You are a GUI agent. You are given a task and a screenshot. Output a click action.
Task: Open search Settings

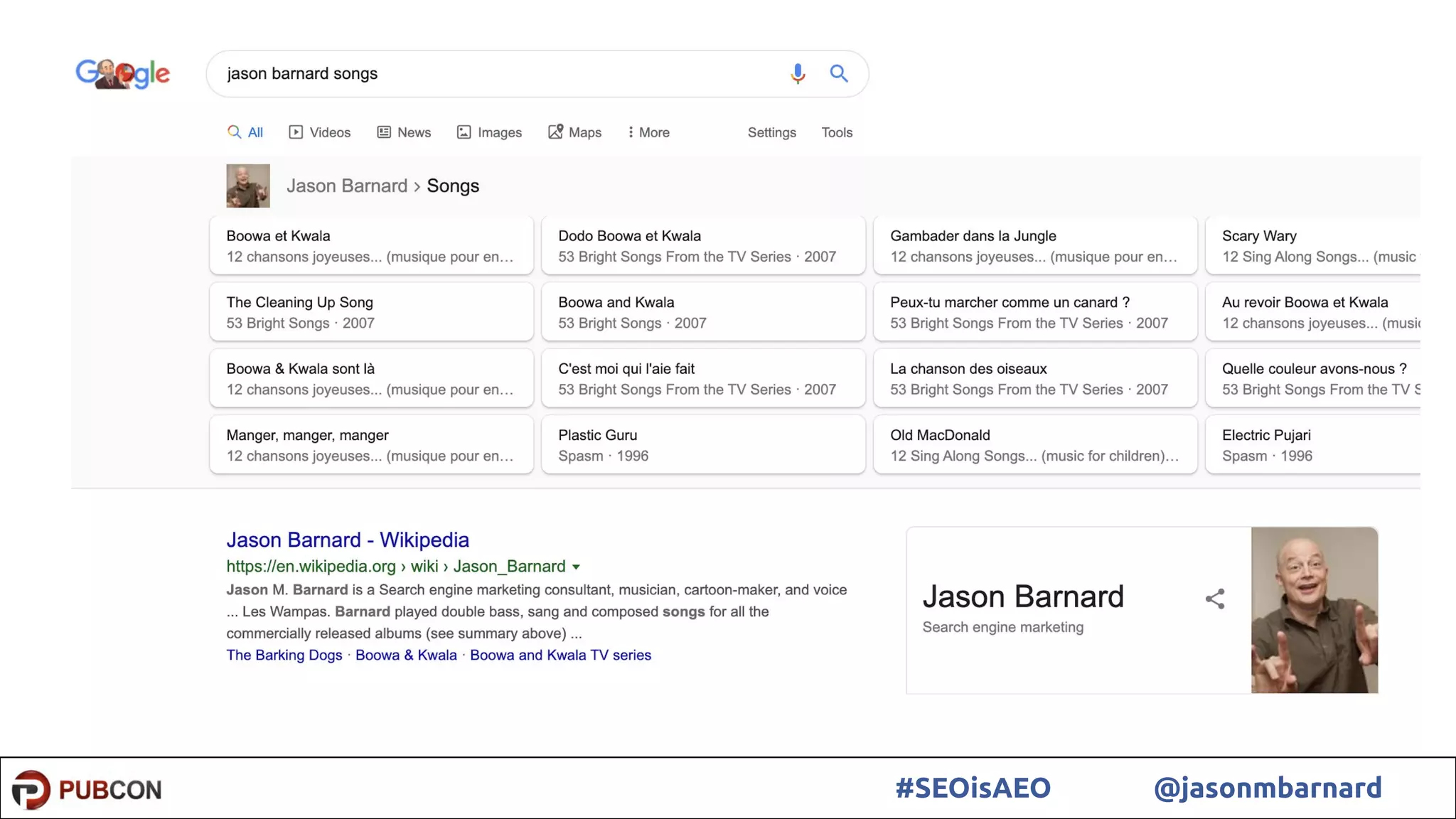(x=771, y=132)
